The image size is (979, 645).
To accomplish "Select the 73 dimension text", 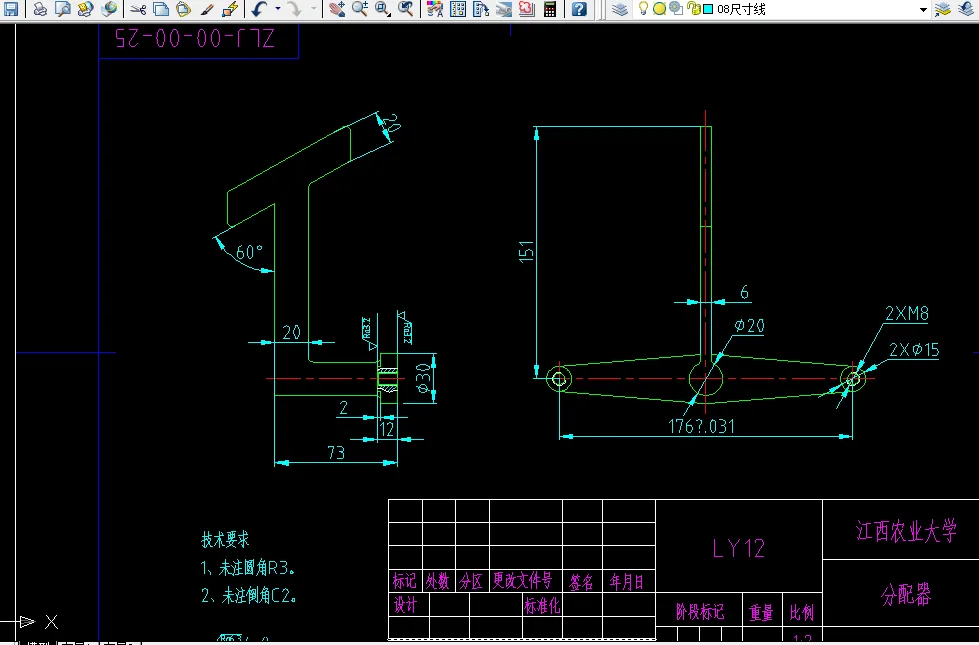I will tap(336, 452).
